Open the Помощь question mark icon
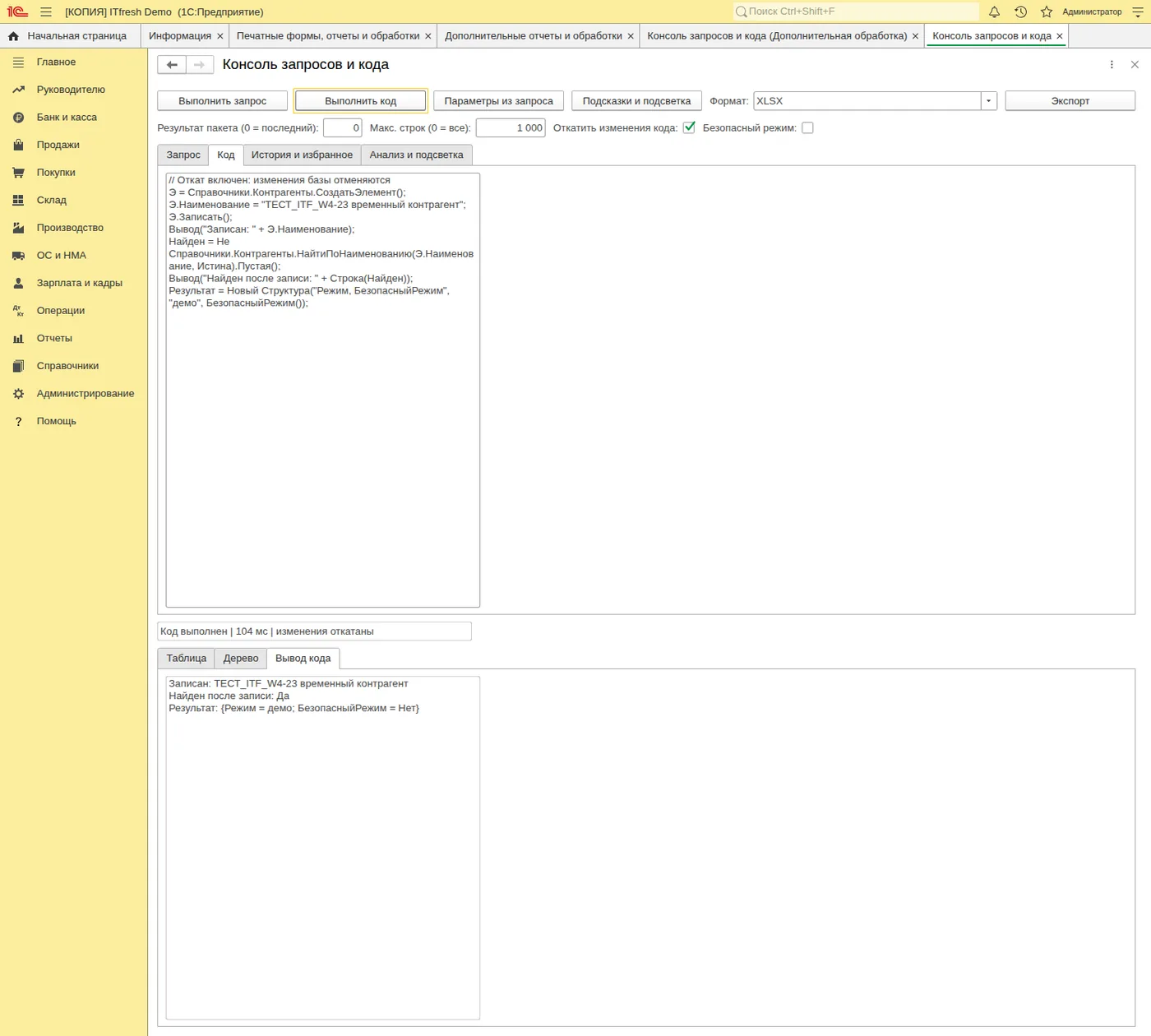The height and width of the screenshot is (1036, 1151). pyautogui.click(x=18, y=422)
